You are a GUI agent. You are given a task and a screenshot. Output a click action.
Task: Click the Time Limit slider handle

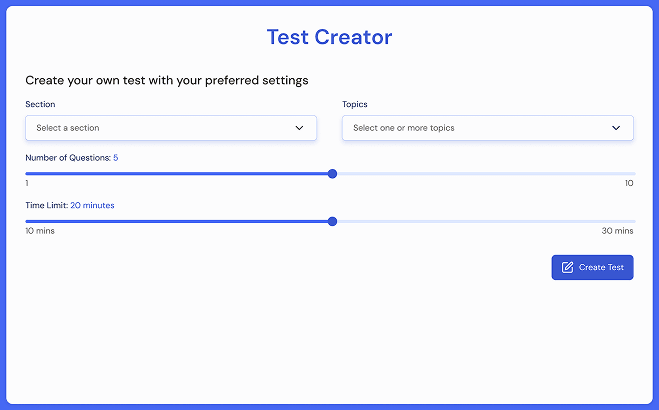pos(332,222)
